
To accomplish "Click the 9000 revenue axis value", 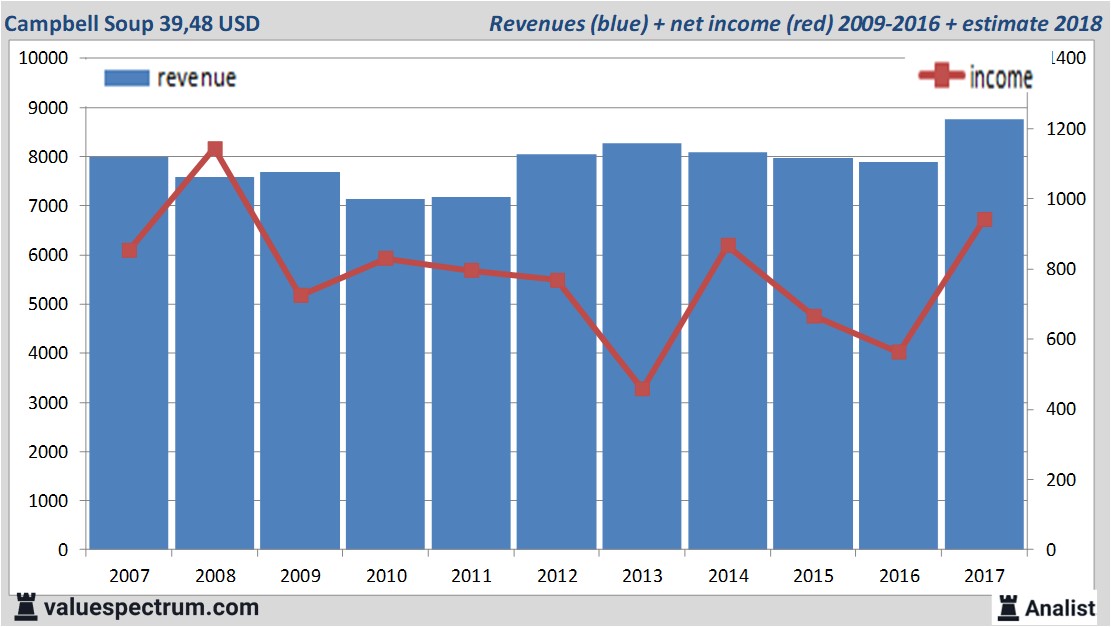I will point(48,108).
